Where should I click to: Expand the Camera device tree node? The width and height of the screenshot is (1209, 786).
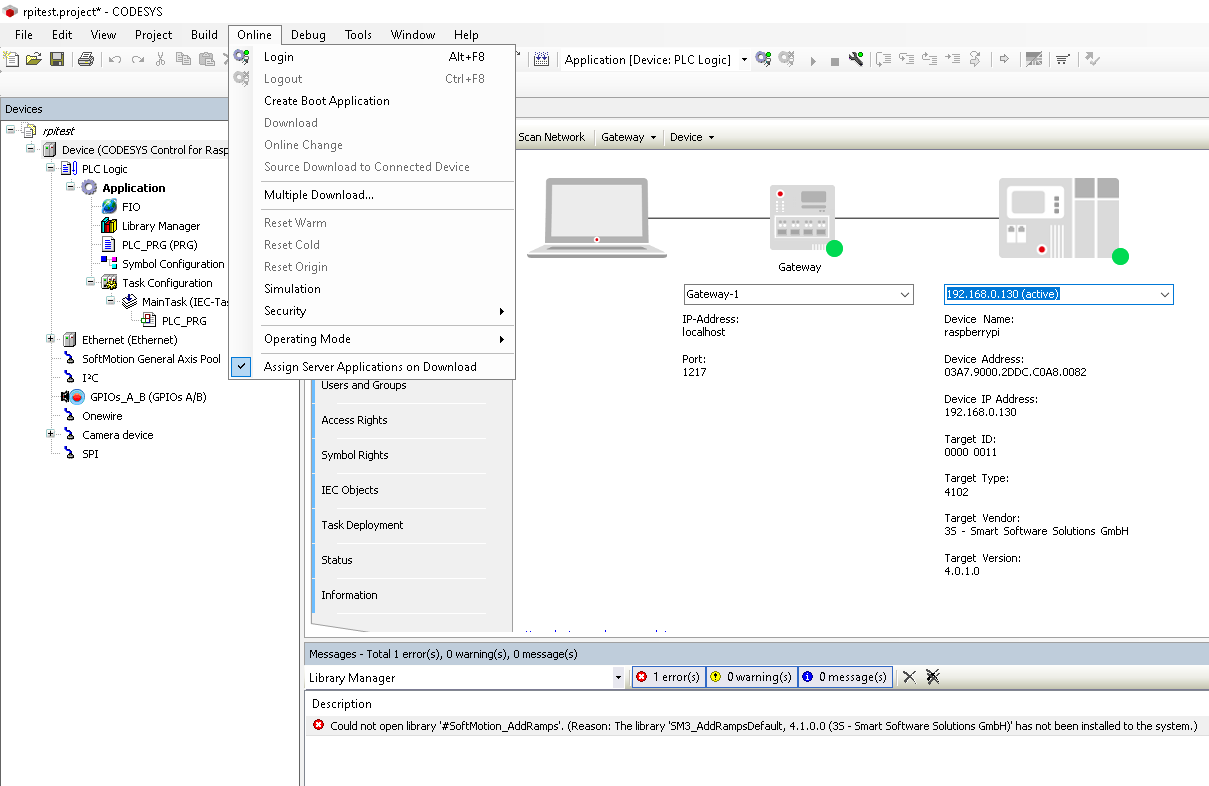51,434
